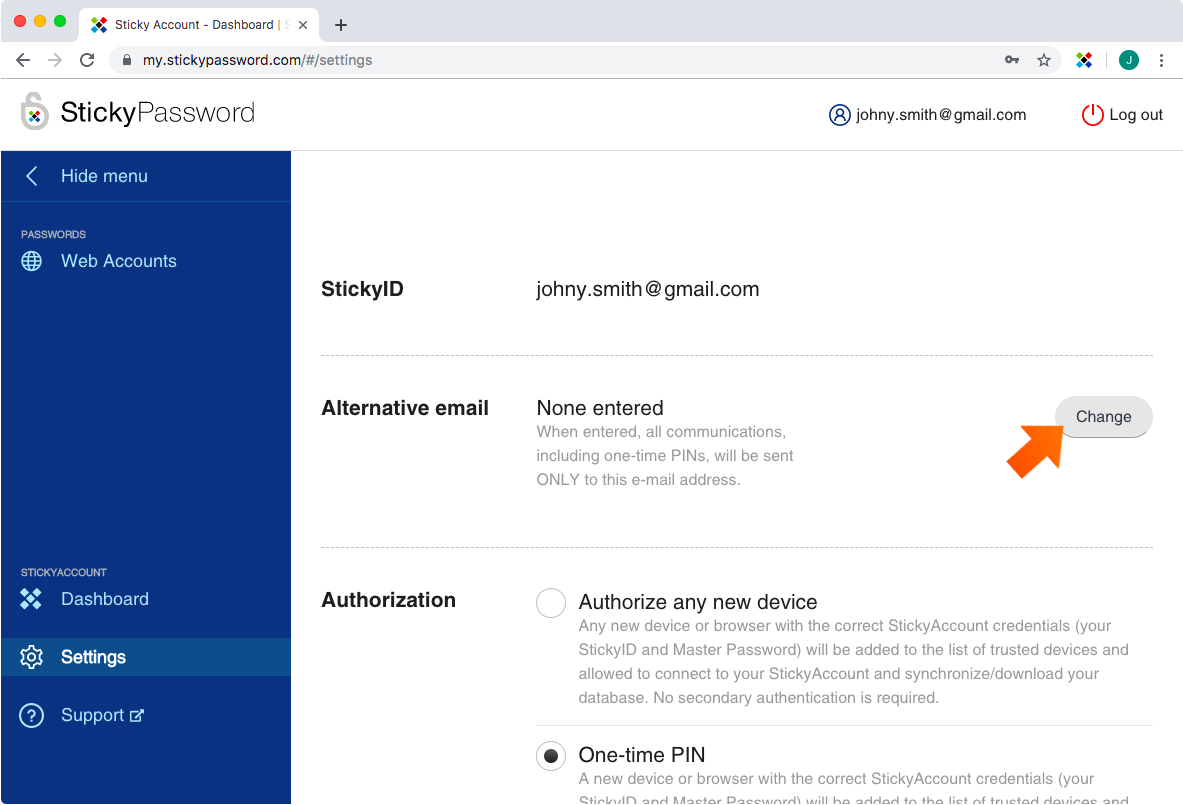The height and width of the screenshot is (805, 1183).
Task: Click the StickyPassword wordmark
Action: click(158, 112)
